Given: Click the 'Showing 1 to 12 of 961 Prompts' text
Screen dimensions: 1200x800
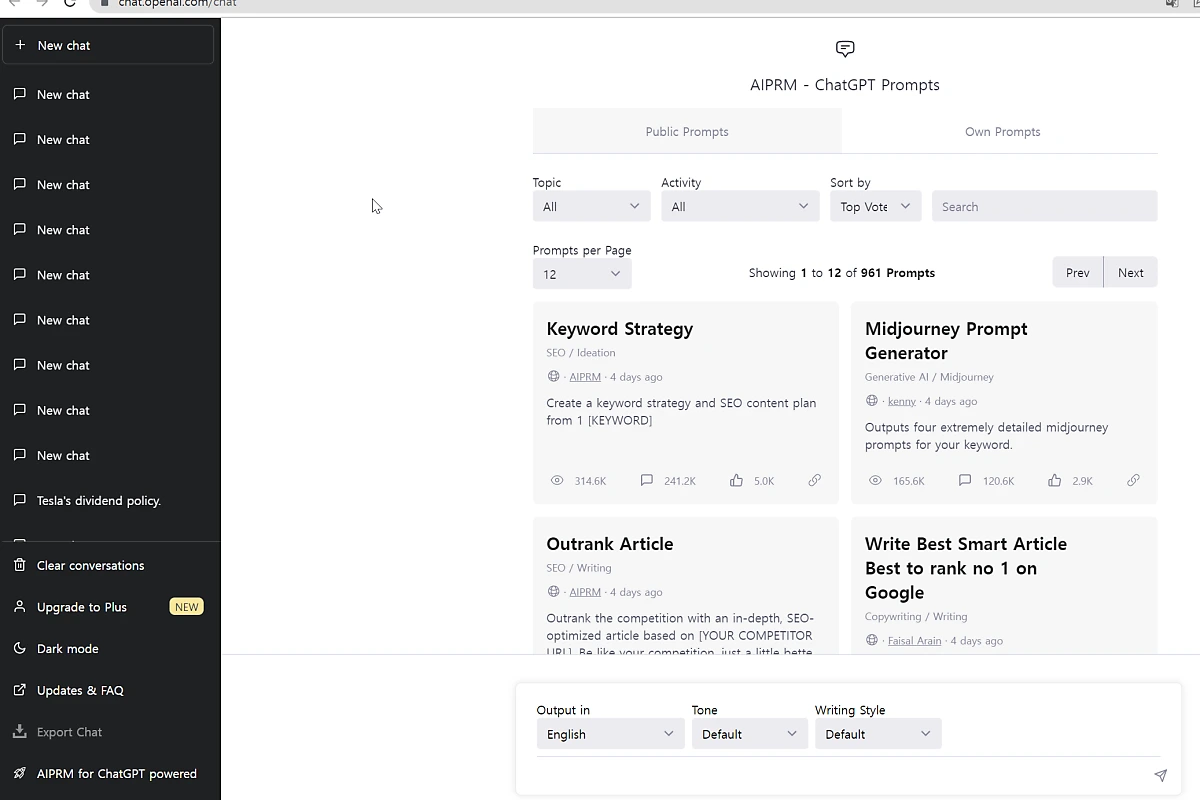Looking at the screenshot, I should [x=842, y=273].
